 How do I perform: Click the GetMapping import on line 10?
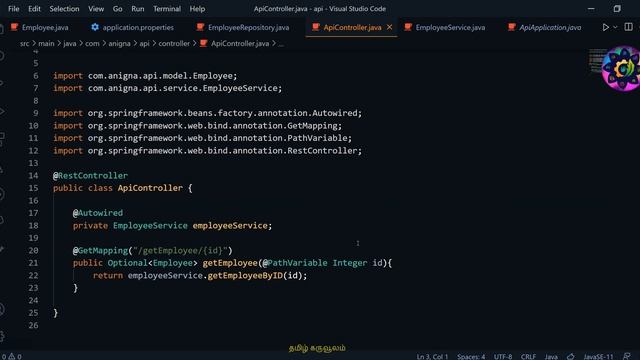point(198,126)
